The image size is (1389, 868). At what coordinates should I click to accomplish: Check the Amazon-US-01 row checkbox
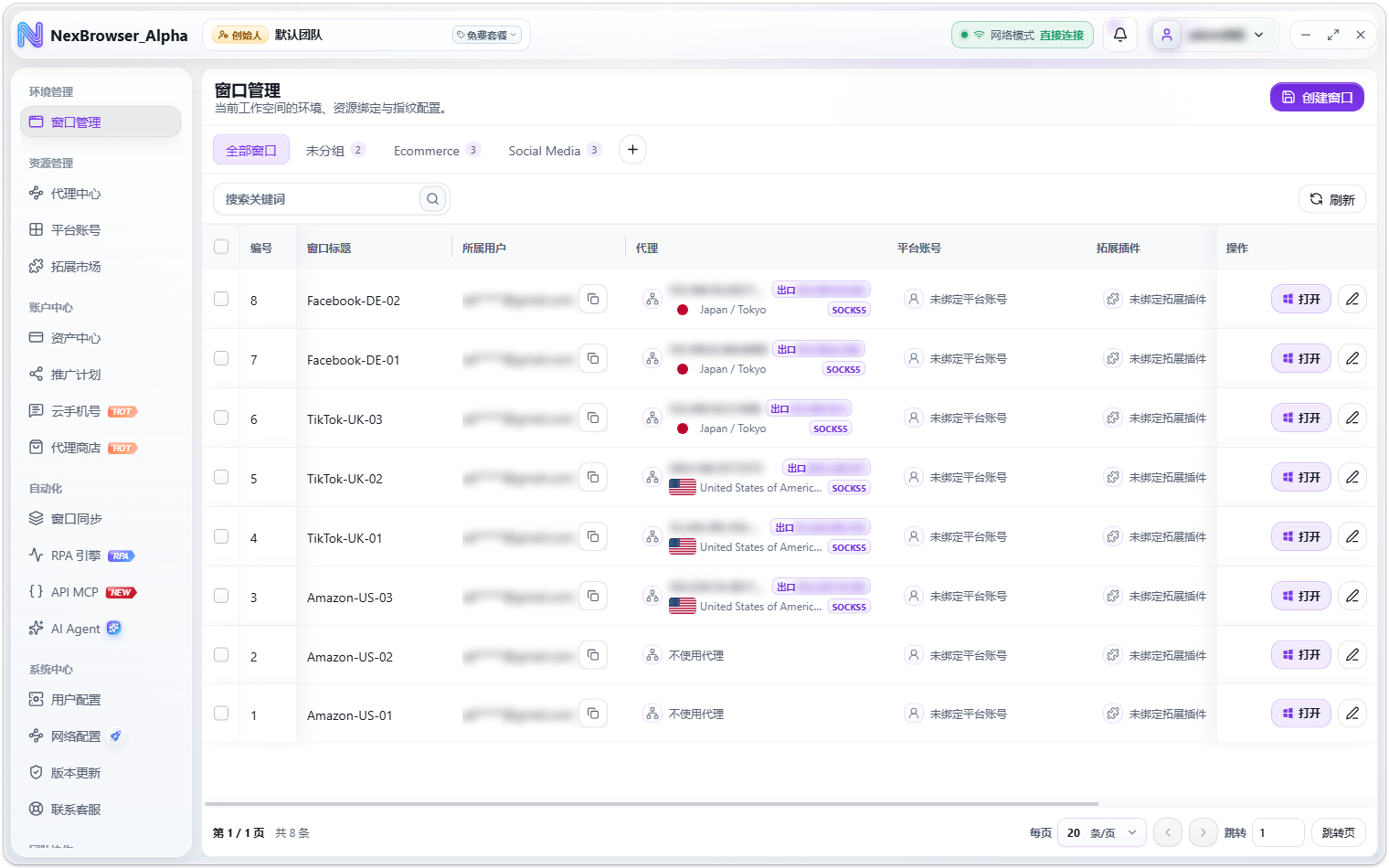click(x=221, y=713)
